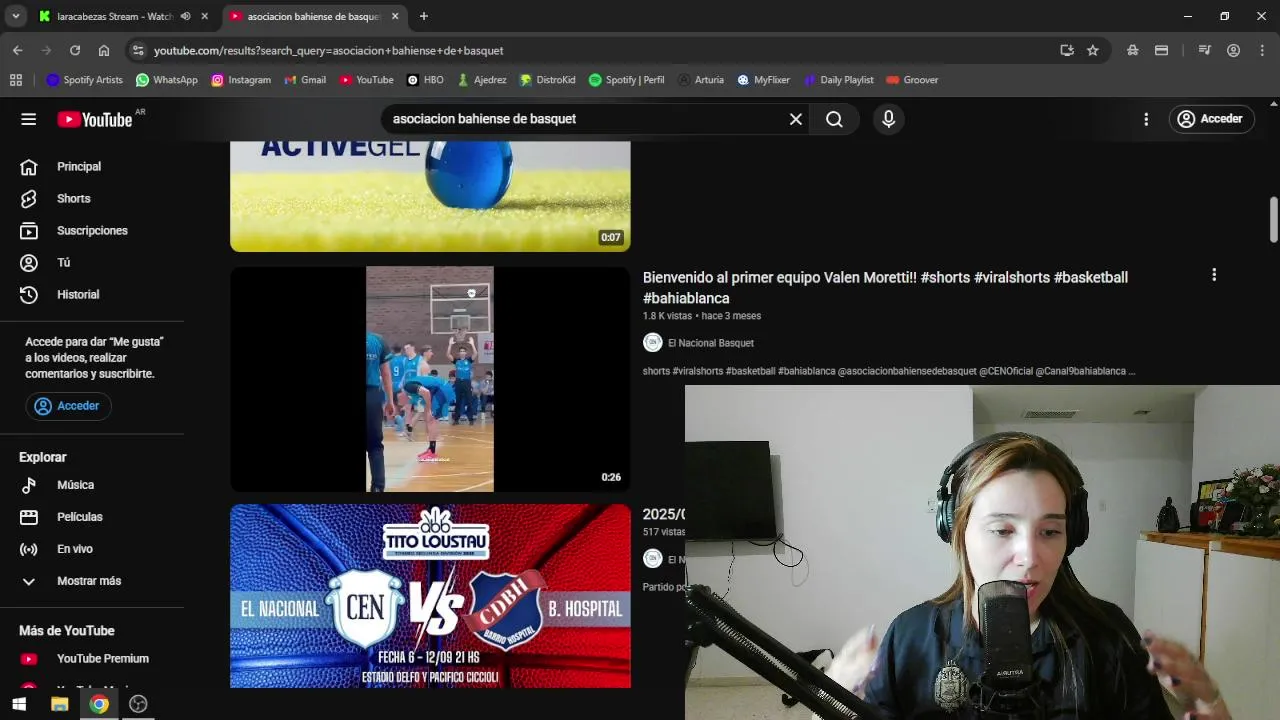
Task: Open the apps grid in bookmarks bar
Action: pos(16,80)
